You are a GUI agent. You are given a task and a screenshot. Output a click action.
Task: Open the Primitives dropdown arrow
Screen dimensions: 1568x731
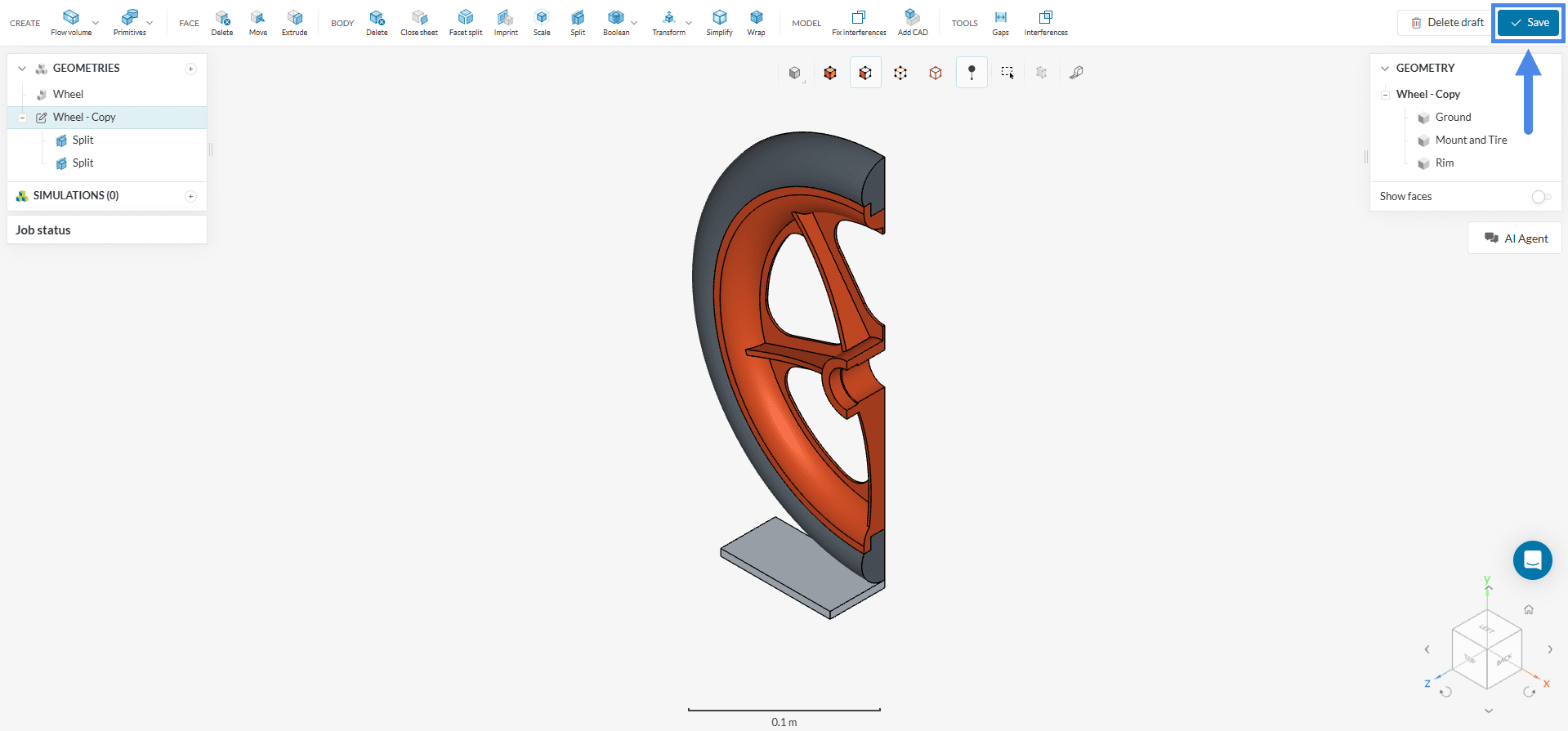point(150,23)
